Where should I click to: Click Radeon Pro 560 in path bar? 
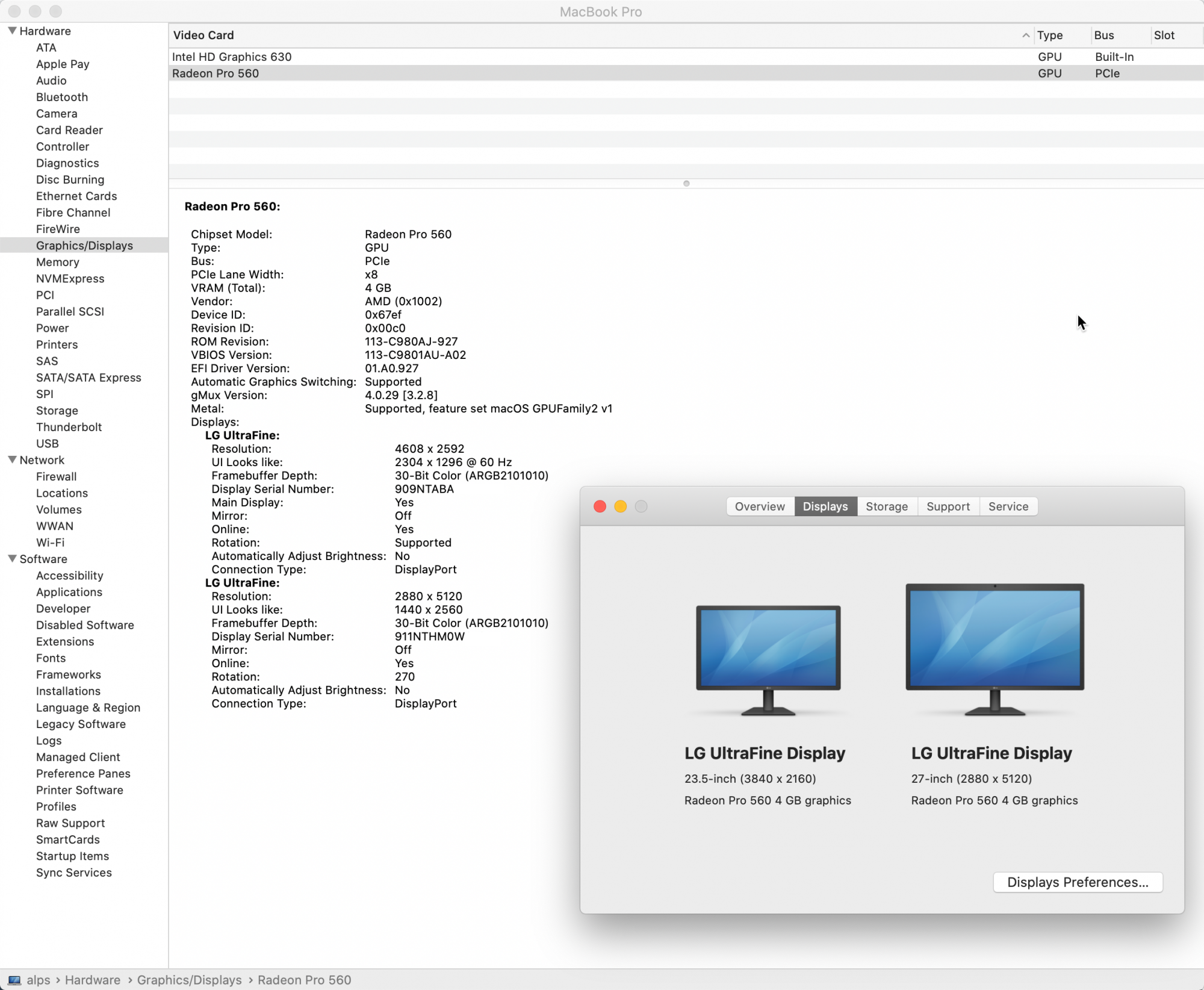(305, 980)
